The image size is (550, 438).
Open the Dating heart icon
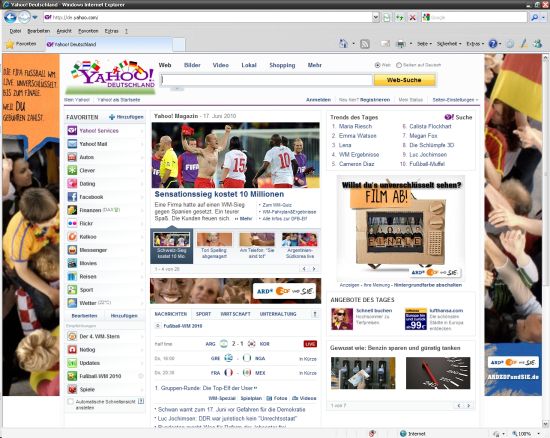72,183
